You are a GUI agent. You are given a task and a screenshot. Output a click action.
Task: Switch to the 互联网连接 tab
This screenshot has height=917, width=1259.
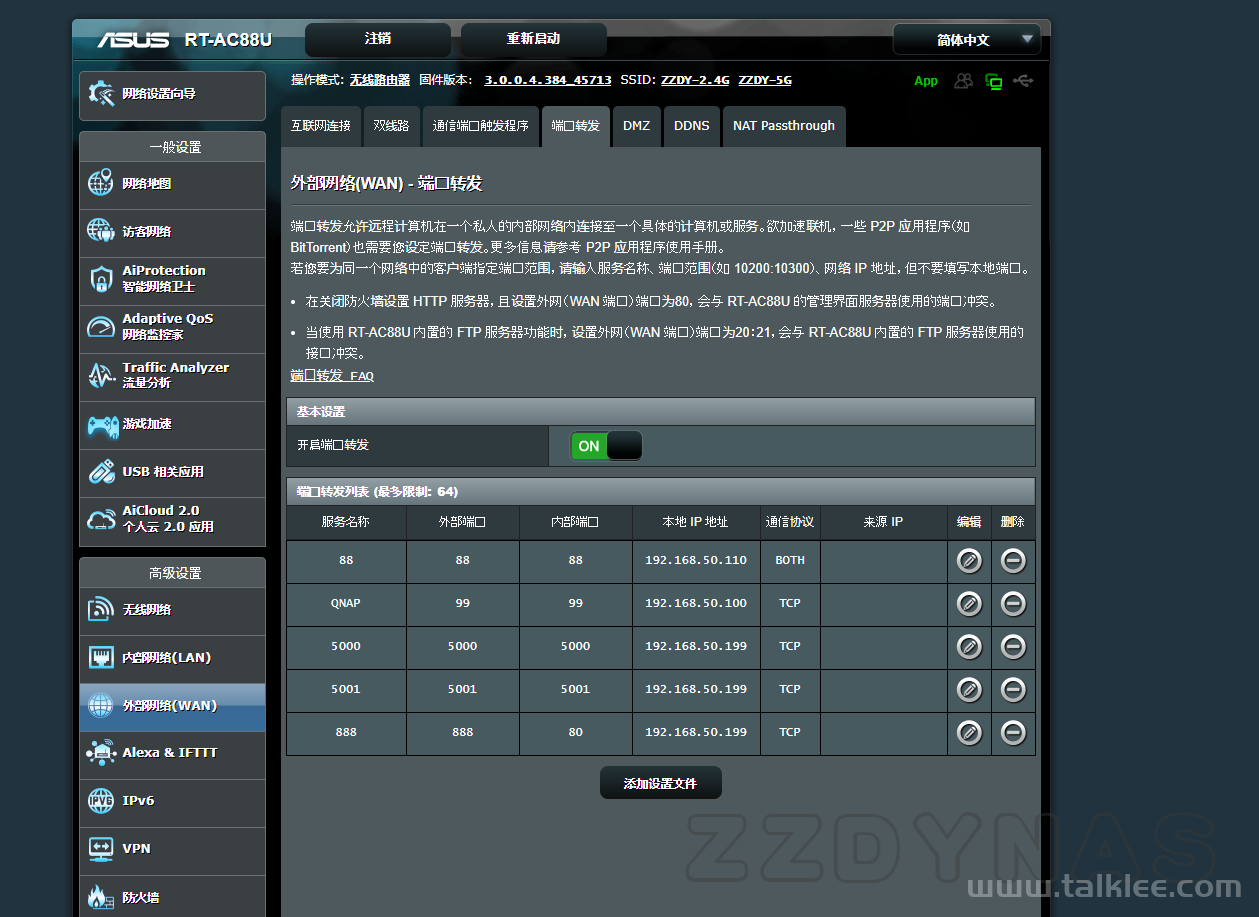(321, 126)
